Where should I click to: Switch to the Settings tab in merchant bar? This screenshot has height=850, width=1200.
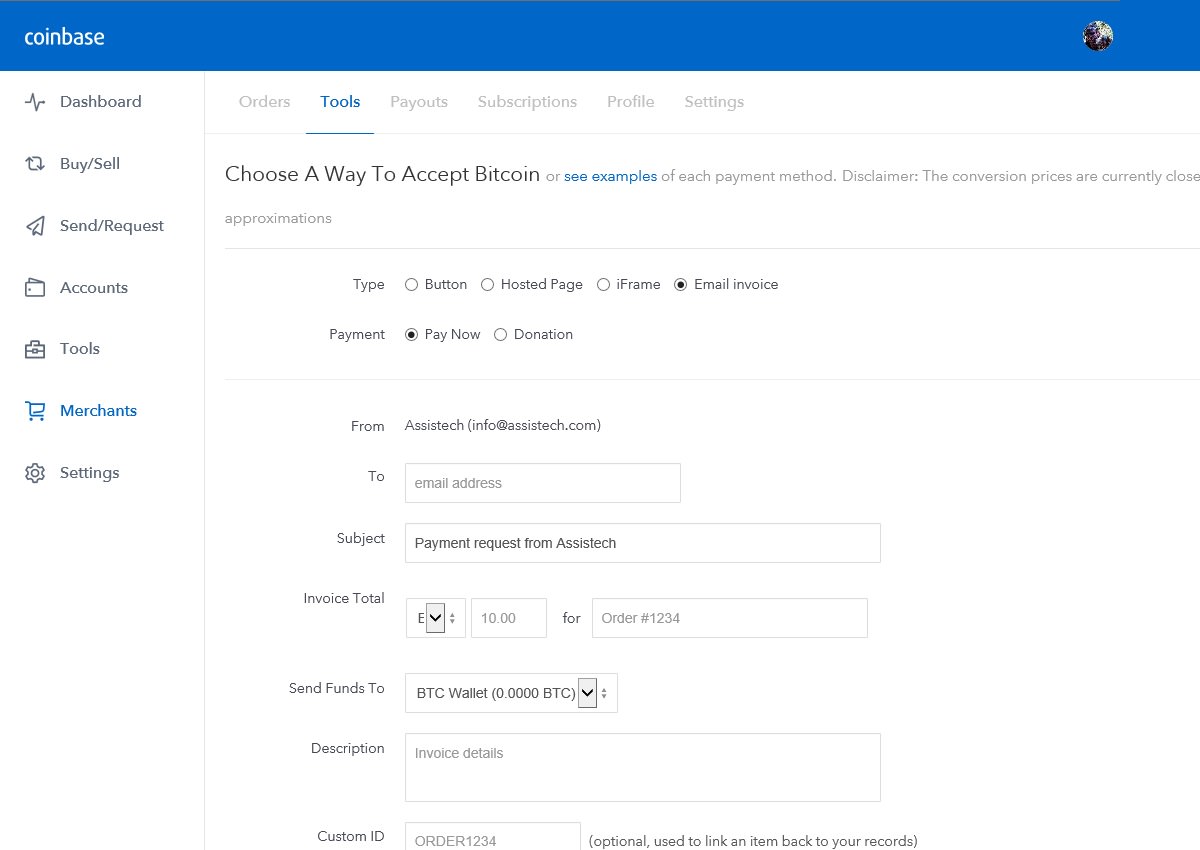[x=714, y=102]
